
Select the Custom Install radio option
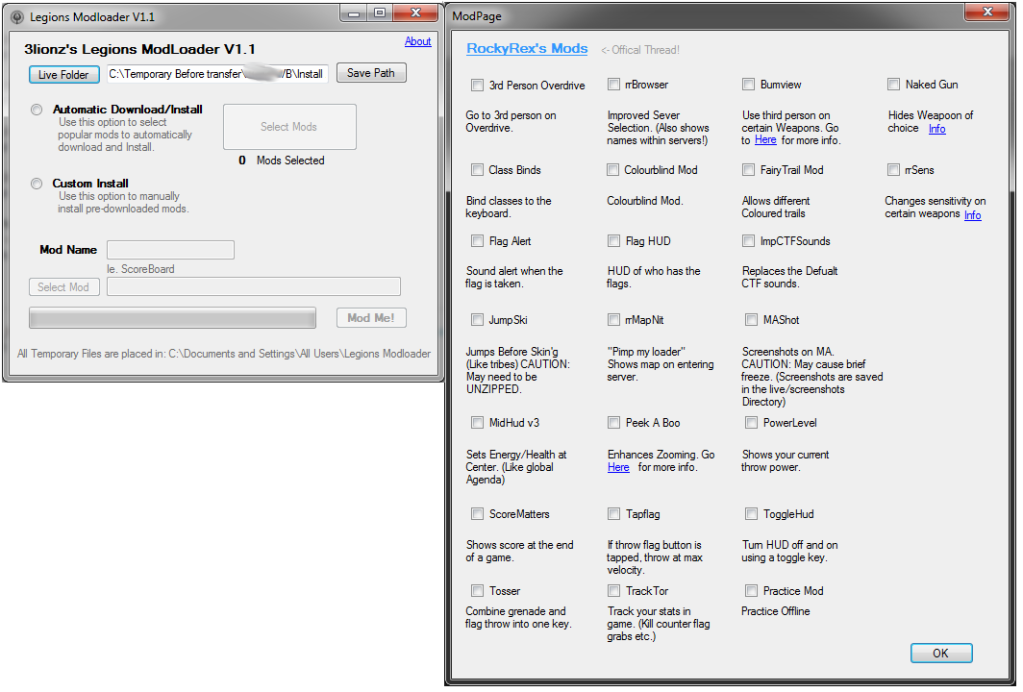[37, 184]
